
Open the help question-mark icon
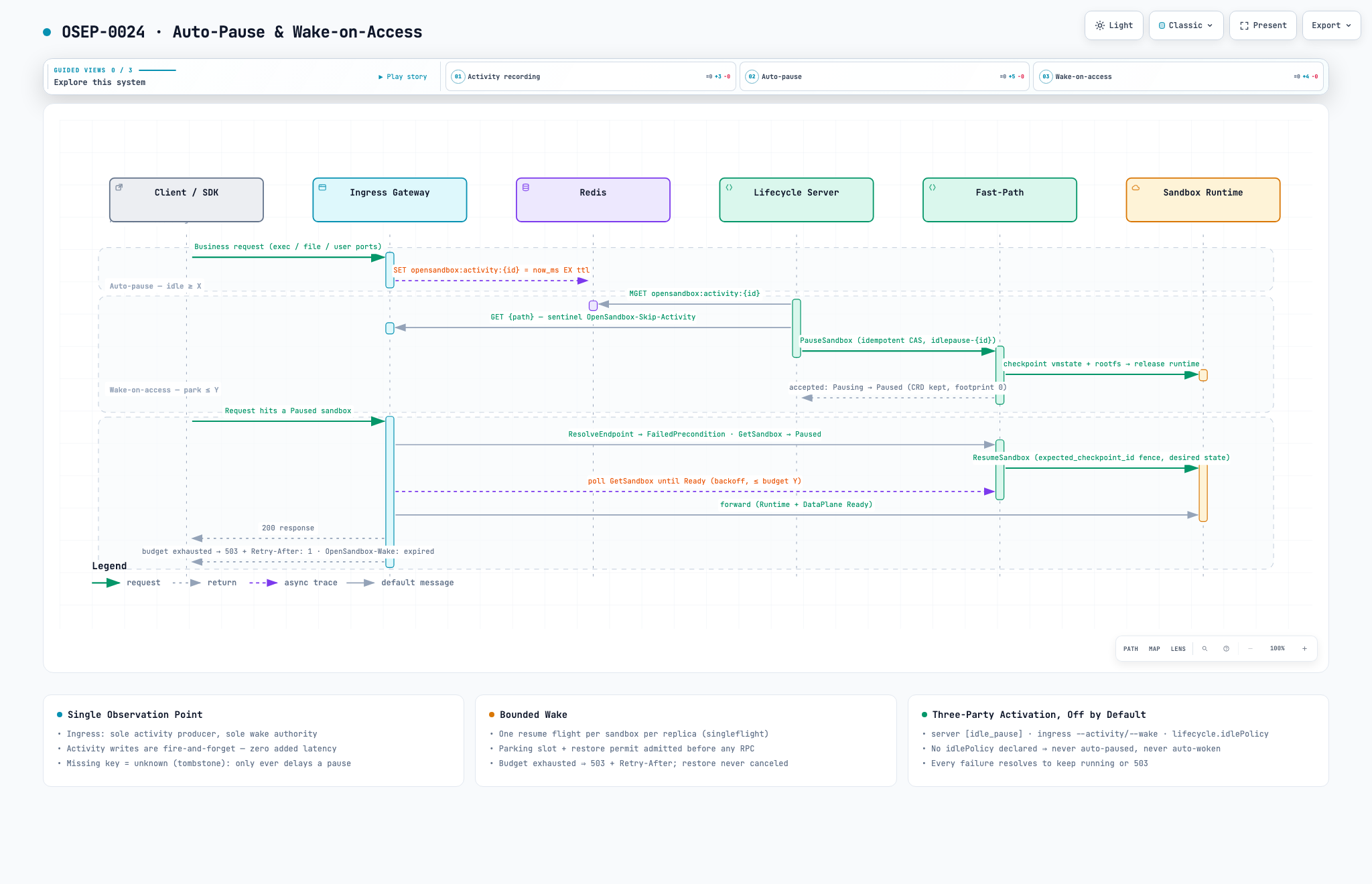(x=1226, y=648)
